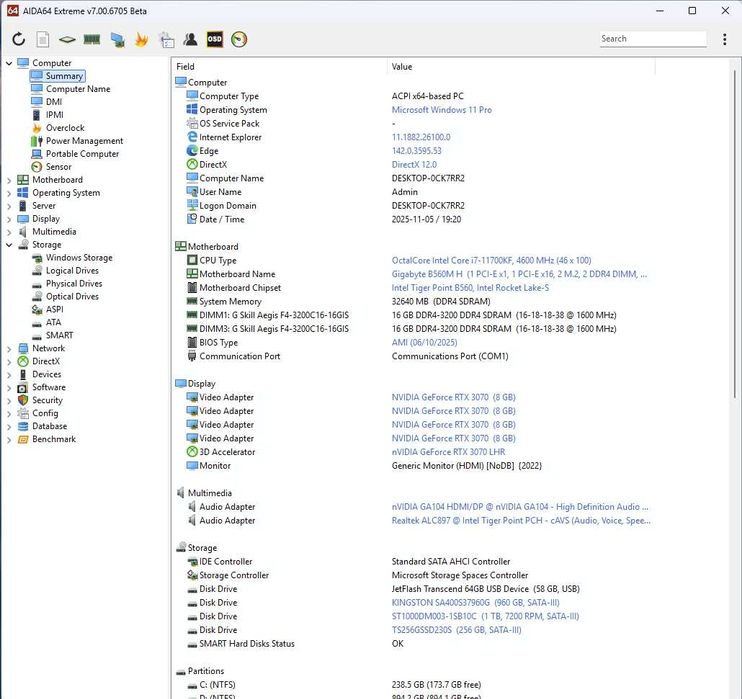Screen dimensions: 742x699
Task: Collapse the Storage tree node
Action: coord(9,245)
